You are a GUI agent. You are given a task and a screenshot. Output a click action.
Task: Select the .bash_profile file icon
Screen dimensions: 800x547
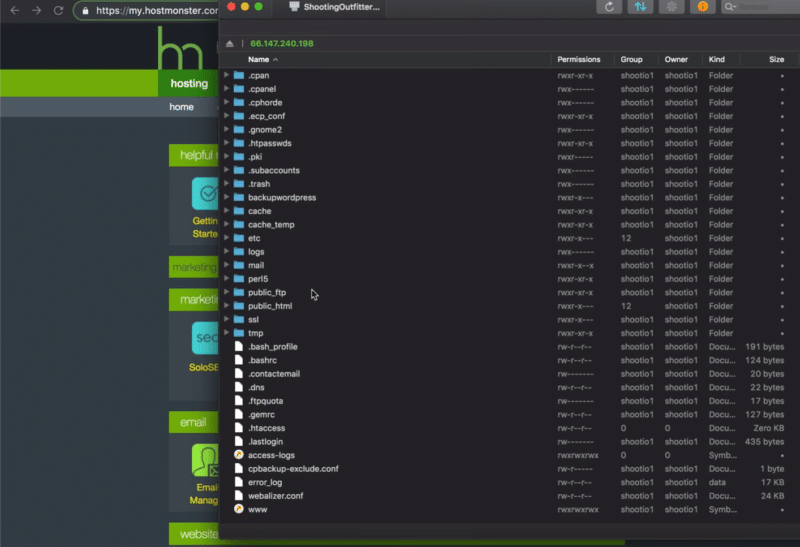point(239,346)
